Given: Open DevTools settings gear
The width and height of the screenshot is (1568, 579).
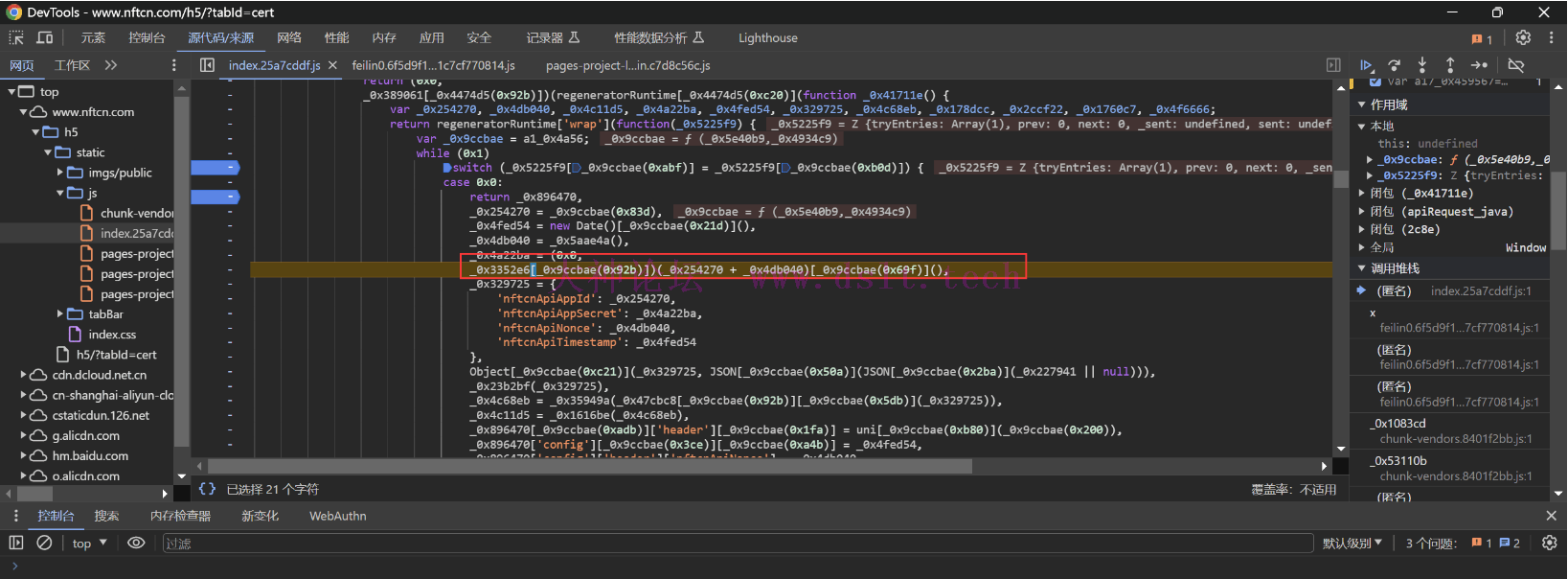Looking at the screenshot, I should coord(1523,37).
